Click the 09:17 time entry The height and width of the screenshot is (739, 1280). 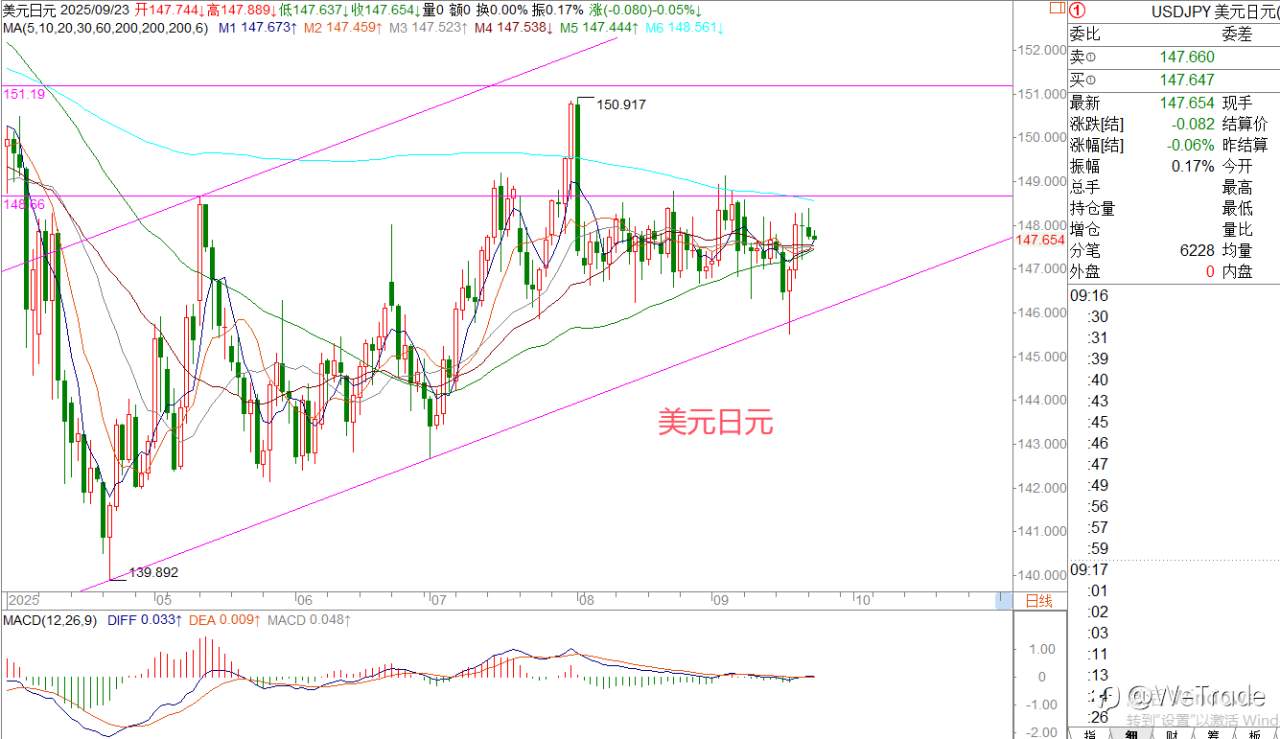tap(1089, 569)
